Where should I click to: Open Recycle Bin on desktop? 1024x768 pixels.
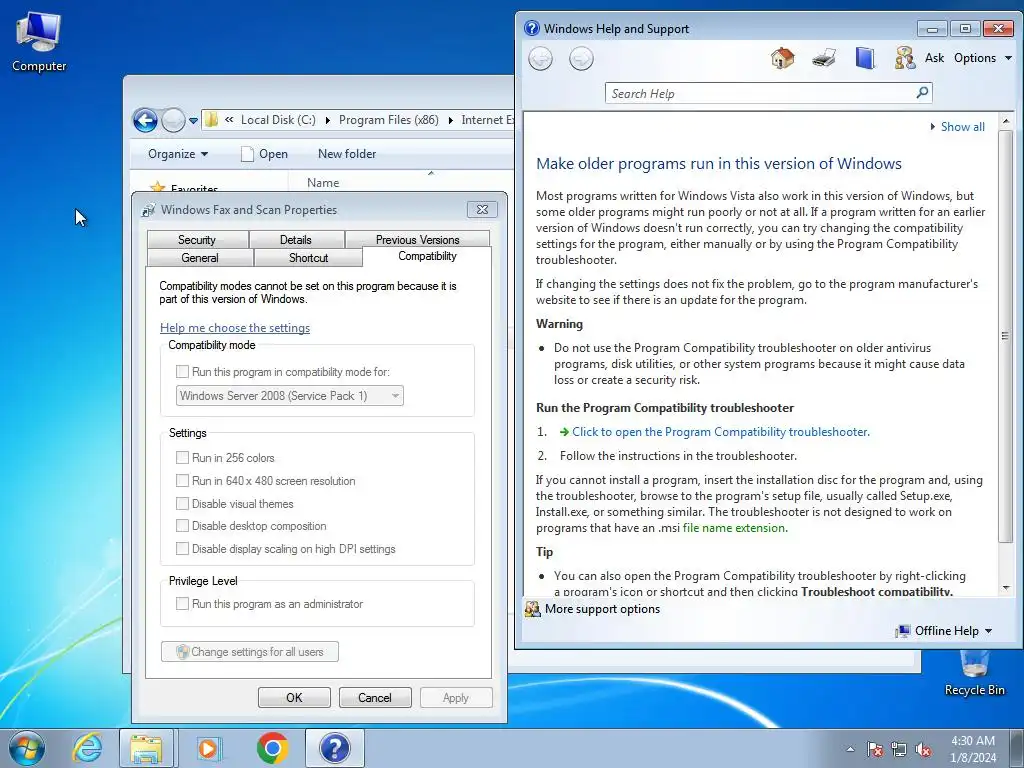[974, 673]
